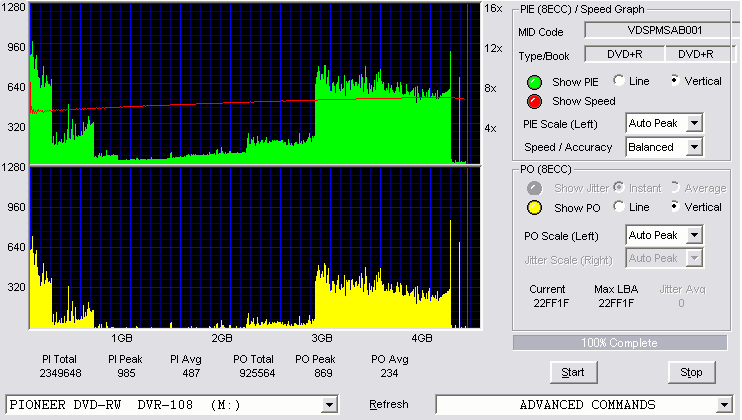Open Jitter Scale (Right) dropdown arrow
This screenshot has height=420, width=742.
point(694,258)
